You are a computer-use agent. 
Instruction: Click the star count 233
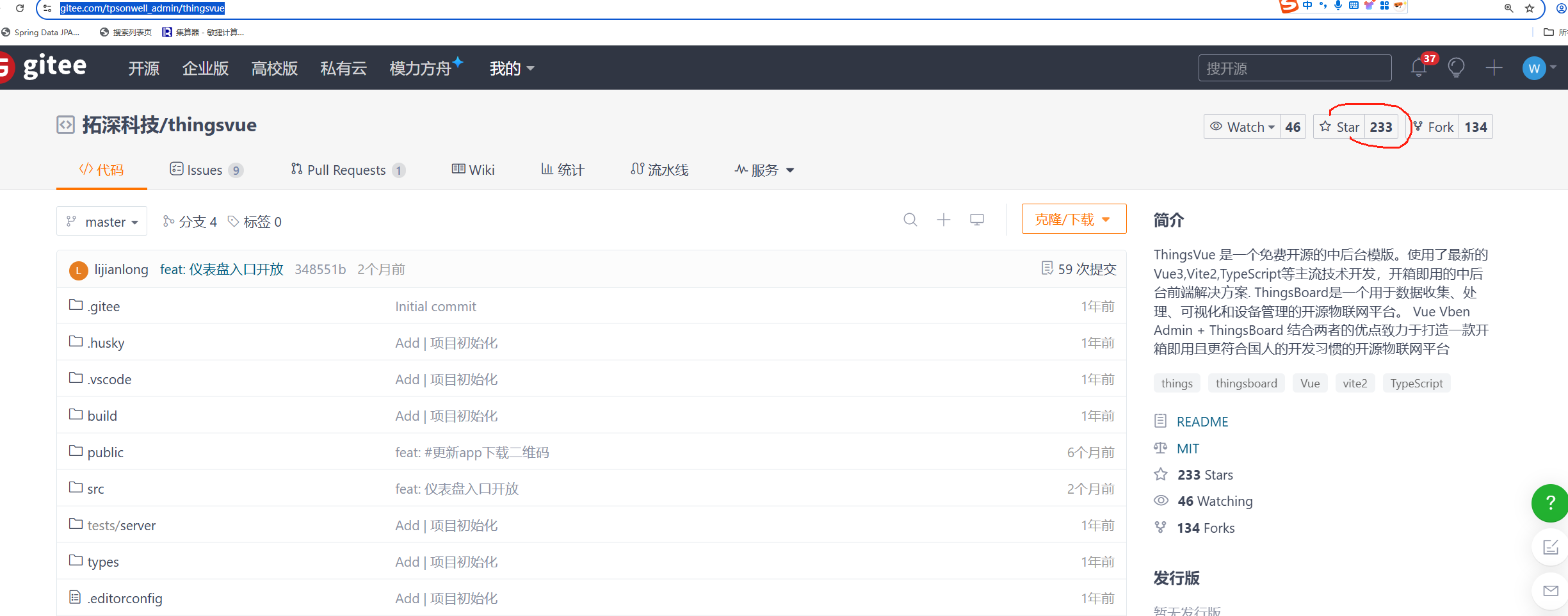1381,127
